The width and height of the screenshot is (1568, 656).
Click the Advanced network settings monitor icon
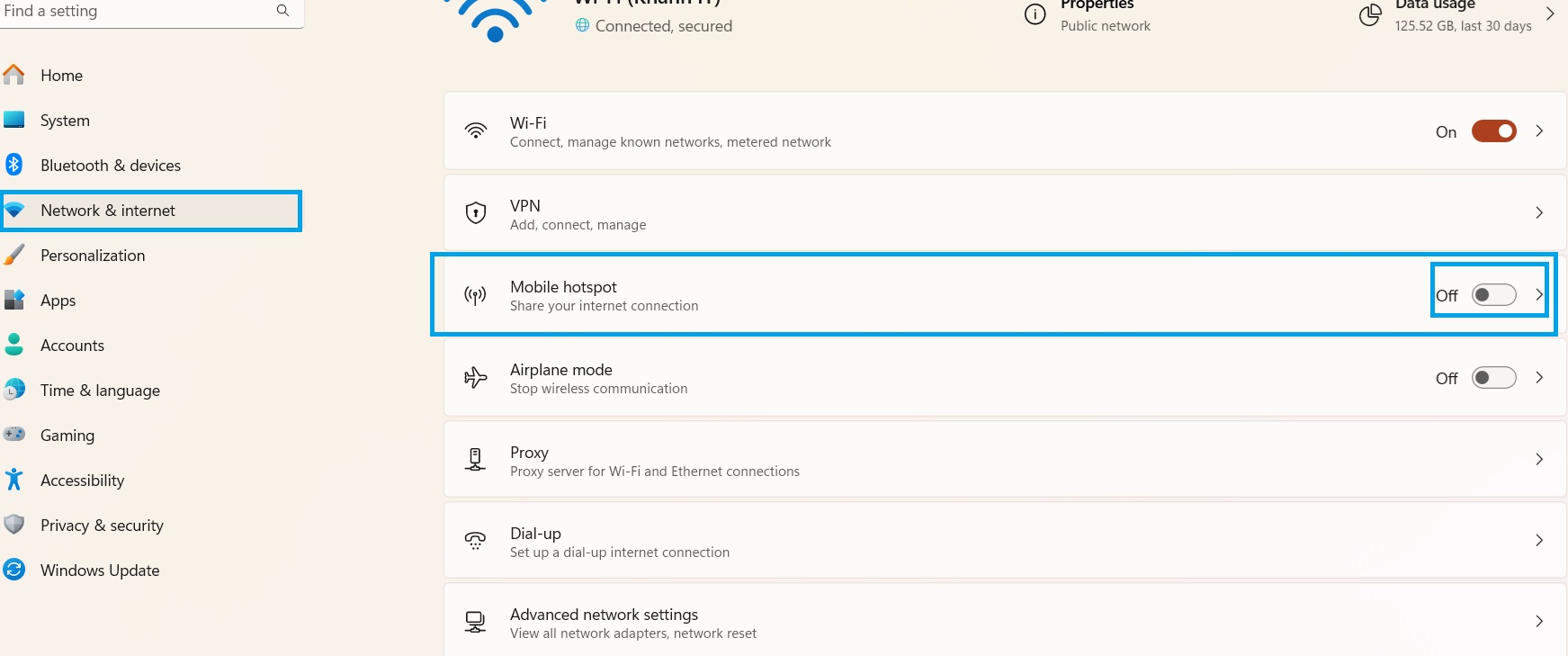(476, 622)
